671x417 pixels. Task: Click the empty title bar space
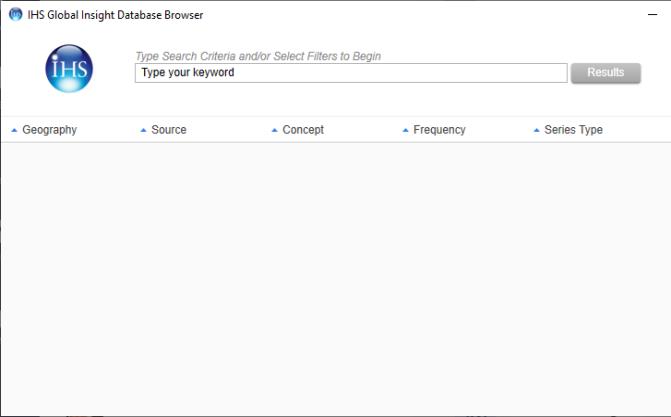point(420,15)
